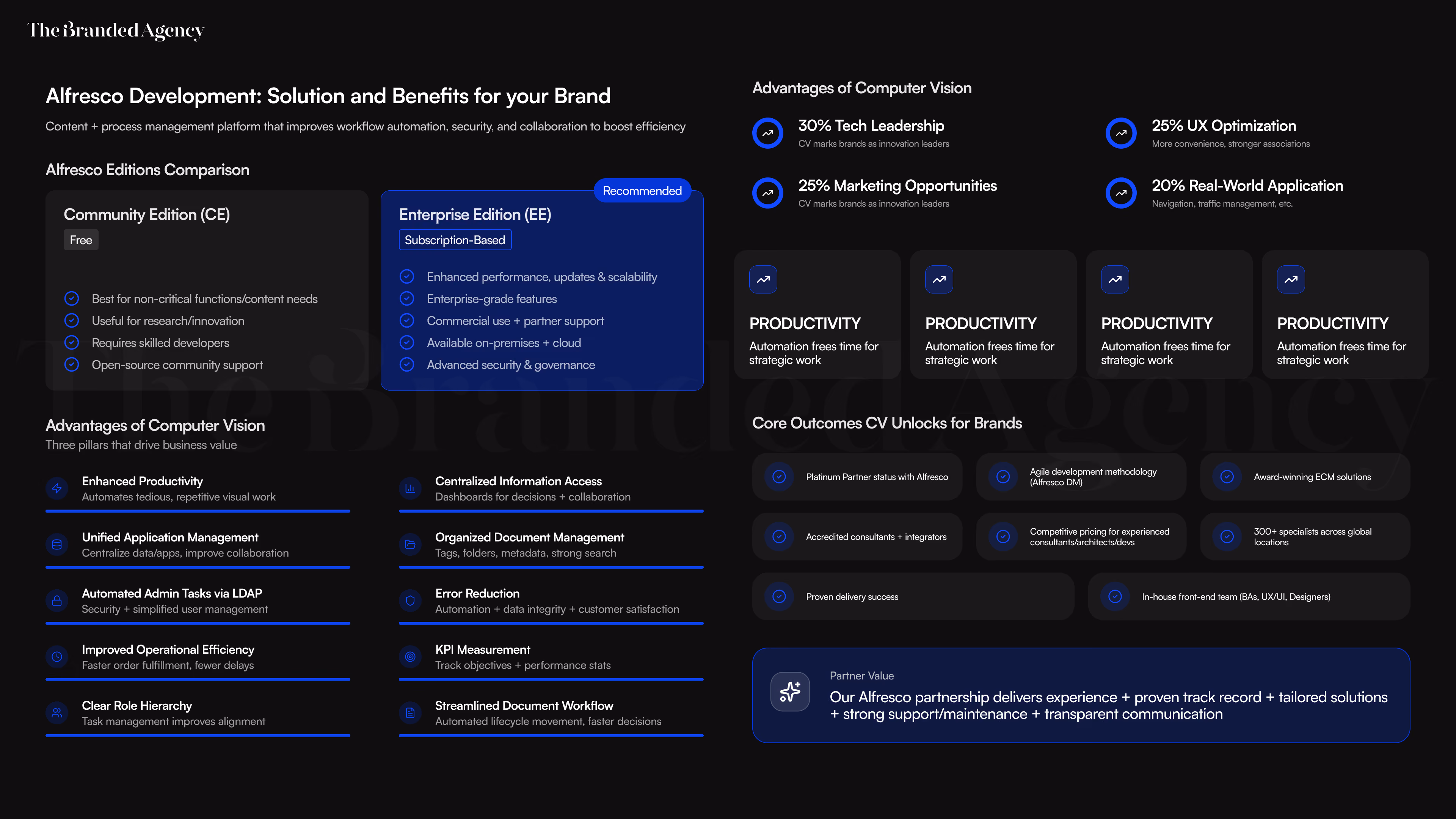Click the Error Reduction title
1456x819 pixels.
click(477, 594)
